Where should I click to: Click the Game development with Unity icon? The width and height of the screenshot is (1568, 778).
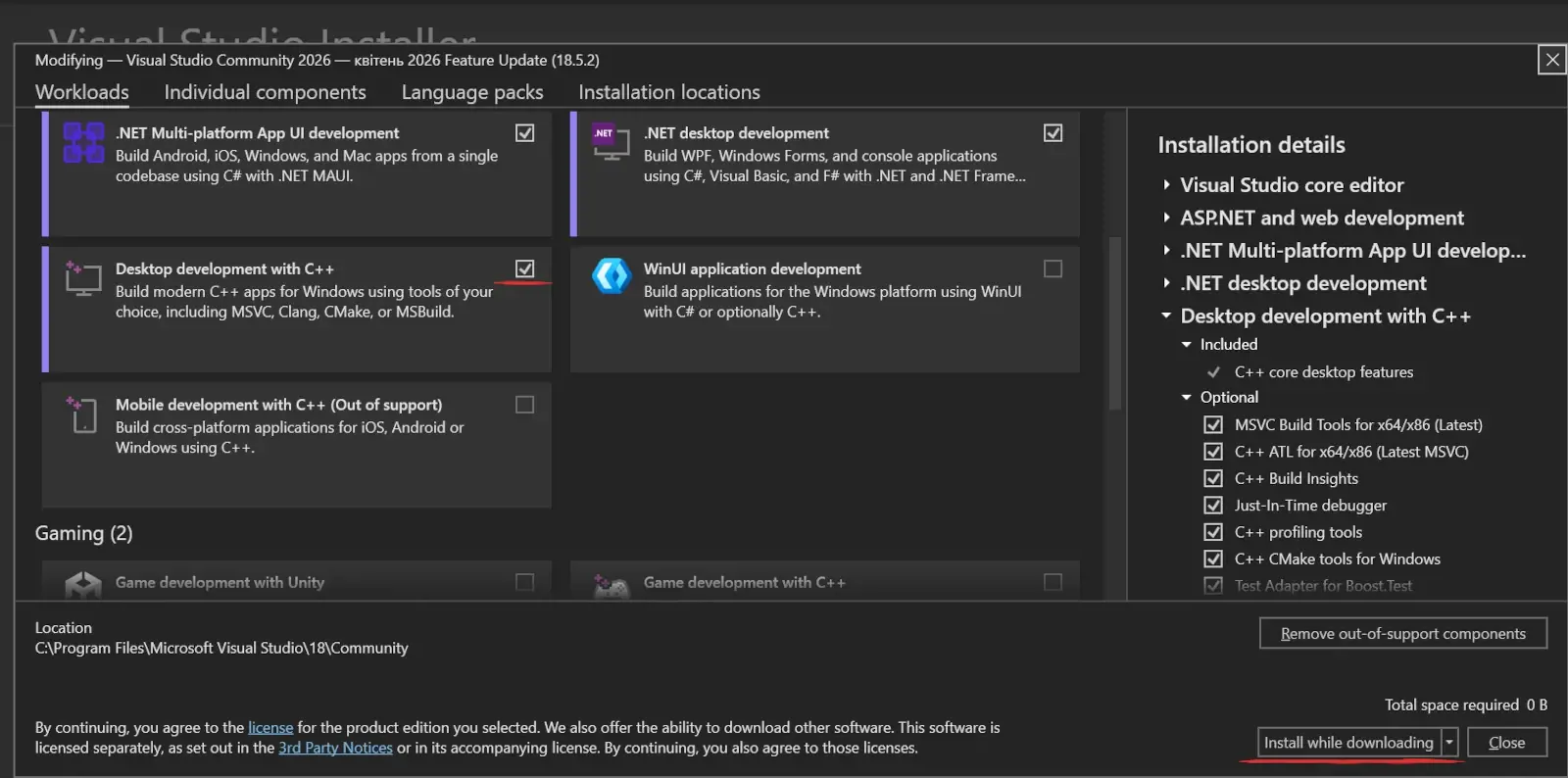83,586
